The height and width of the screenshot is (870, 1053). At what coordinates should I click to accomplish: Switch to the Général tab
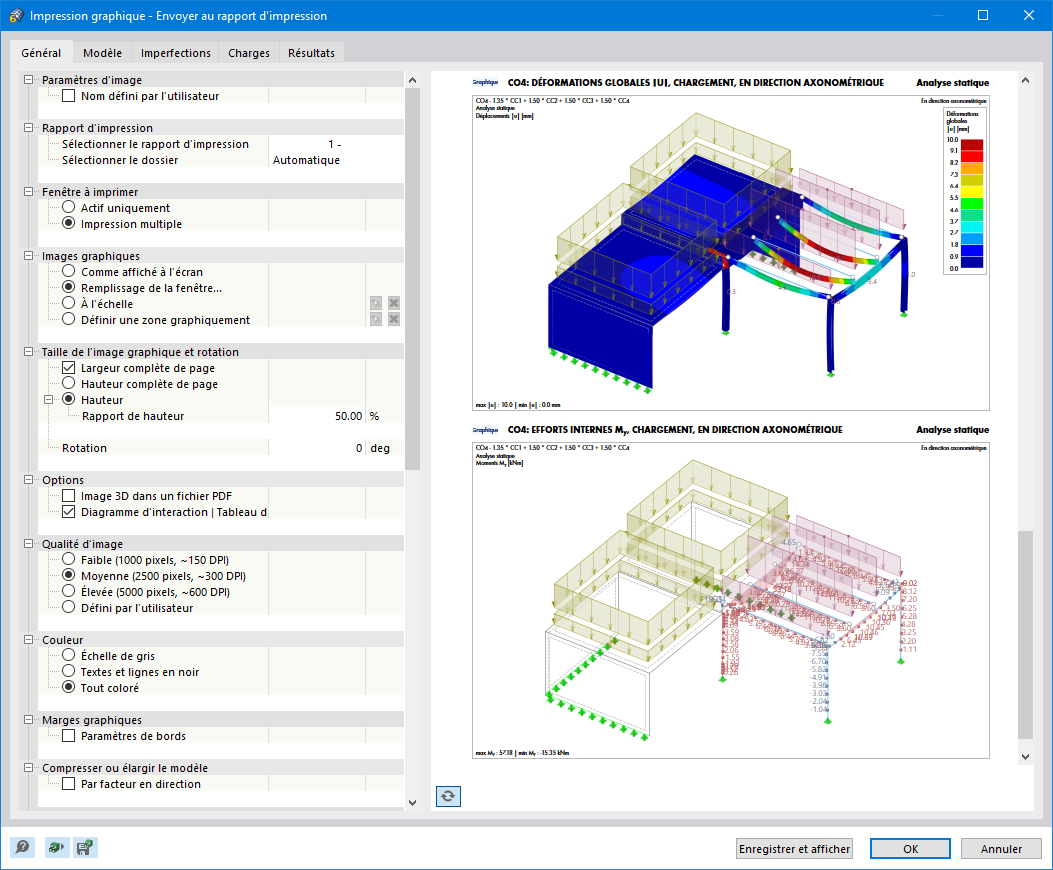tap(41, 52)
